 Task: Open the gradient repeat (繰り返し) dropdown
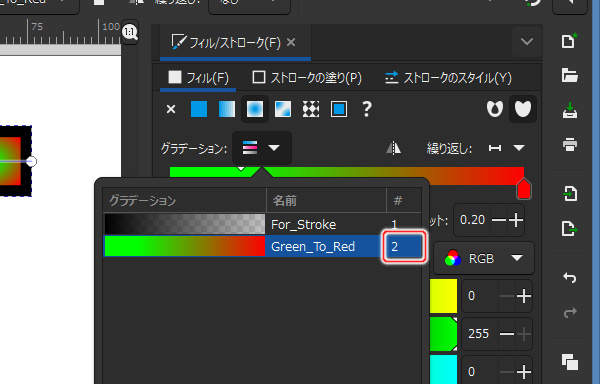point(507,148)
